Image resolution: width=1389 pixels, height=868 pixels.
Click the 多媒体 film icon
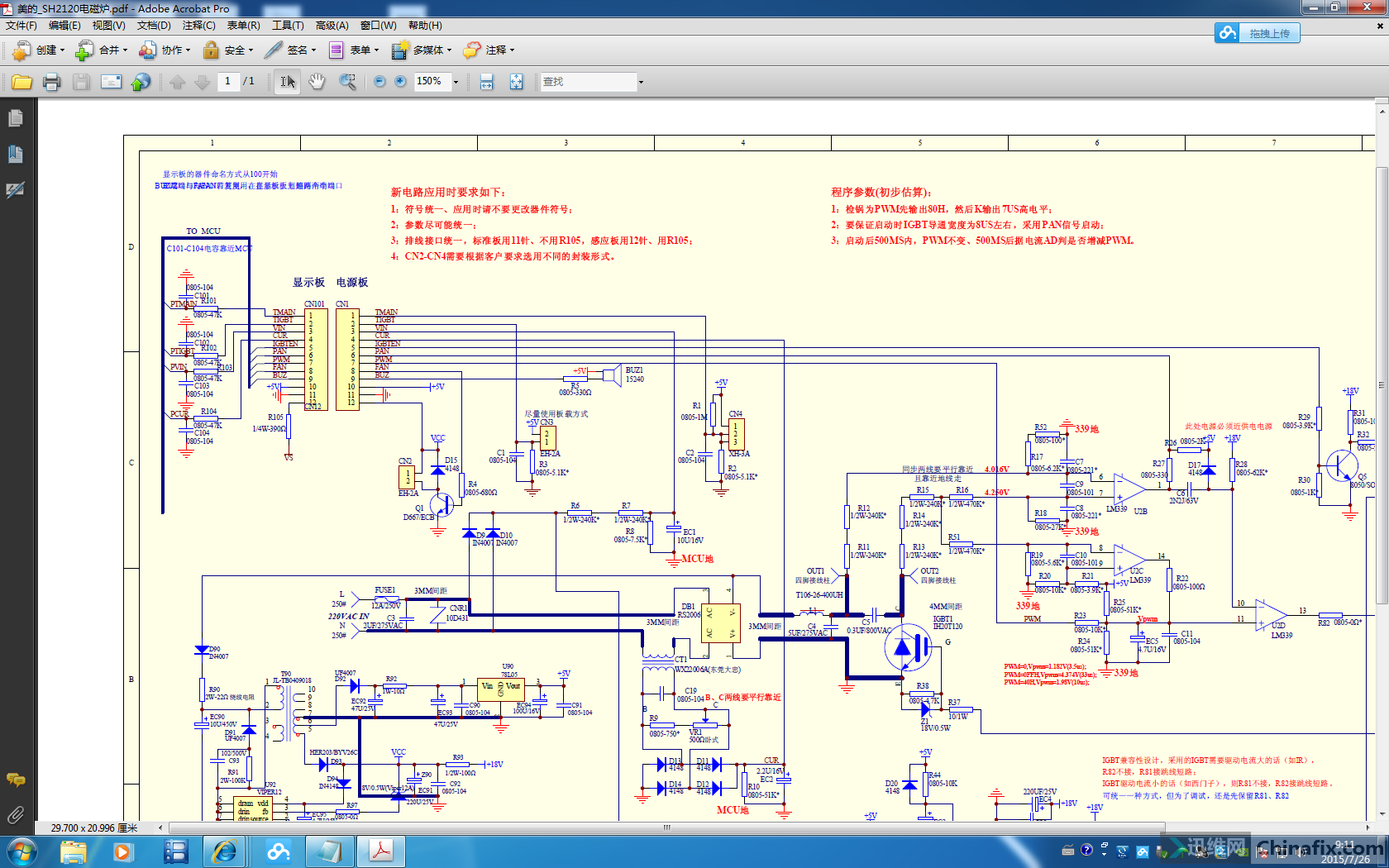pos(399,50)
